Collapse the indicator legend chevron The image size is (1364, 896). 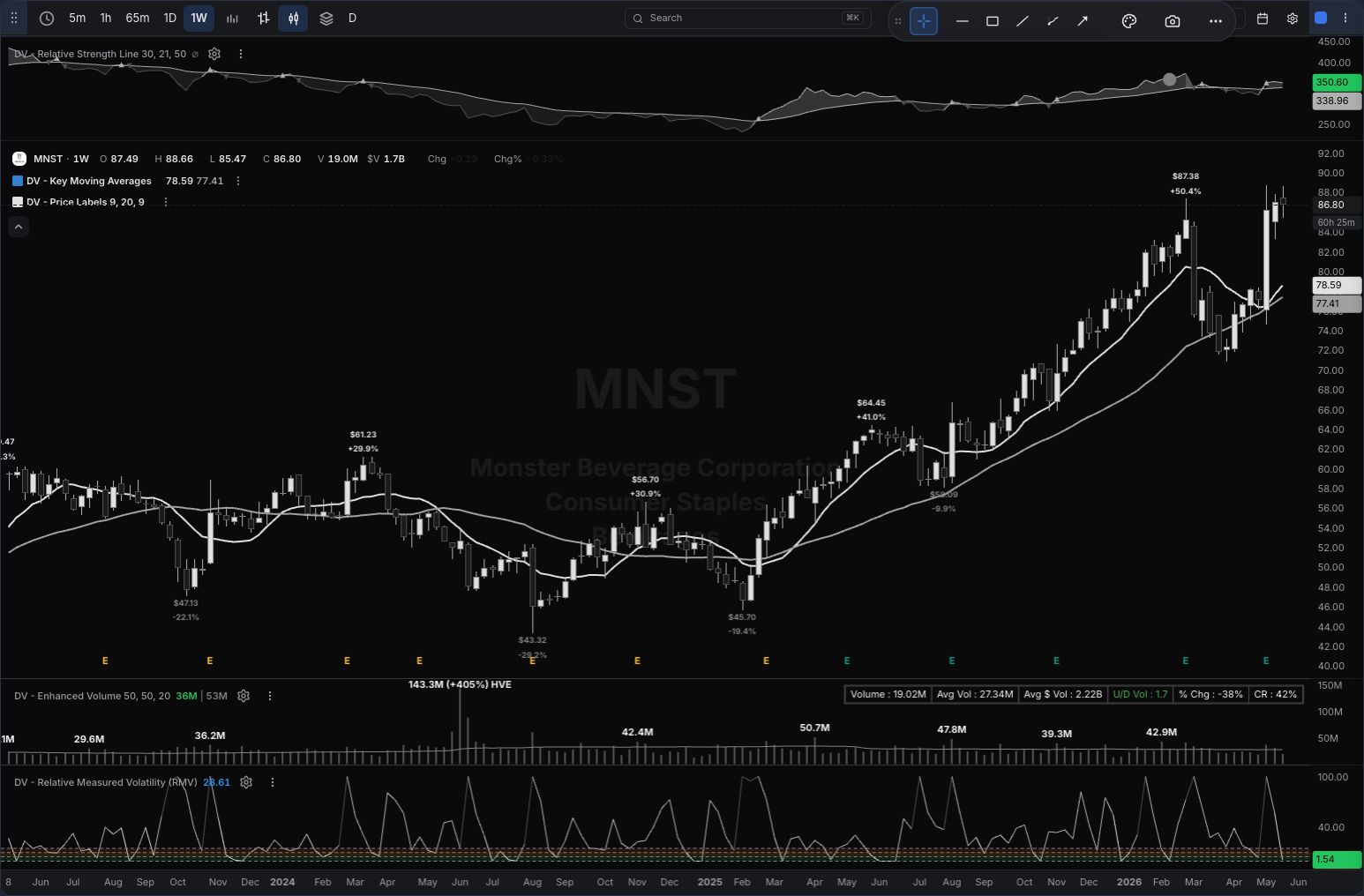tap(19, 227)
